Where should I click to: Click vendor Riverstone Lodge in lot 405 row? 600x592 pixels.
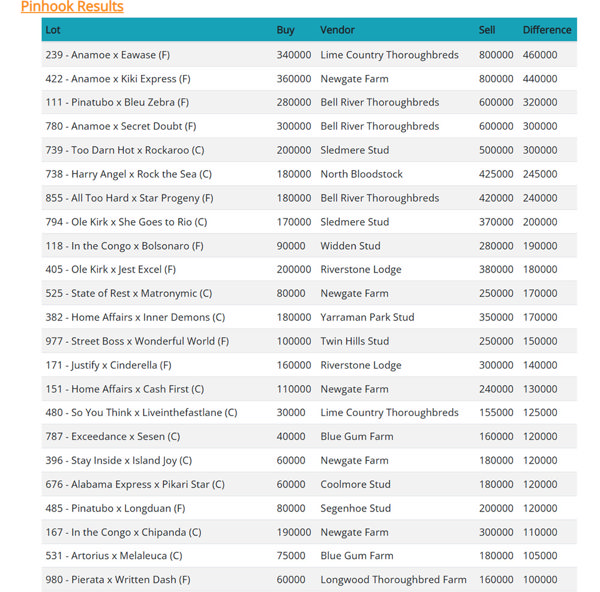click(361, 269)
